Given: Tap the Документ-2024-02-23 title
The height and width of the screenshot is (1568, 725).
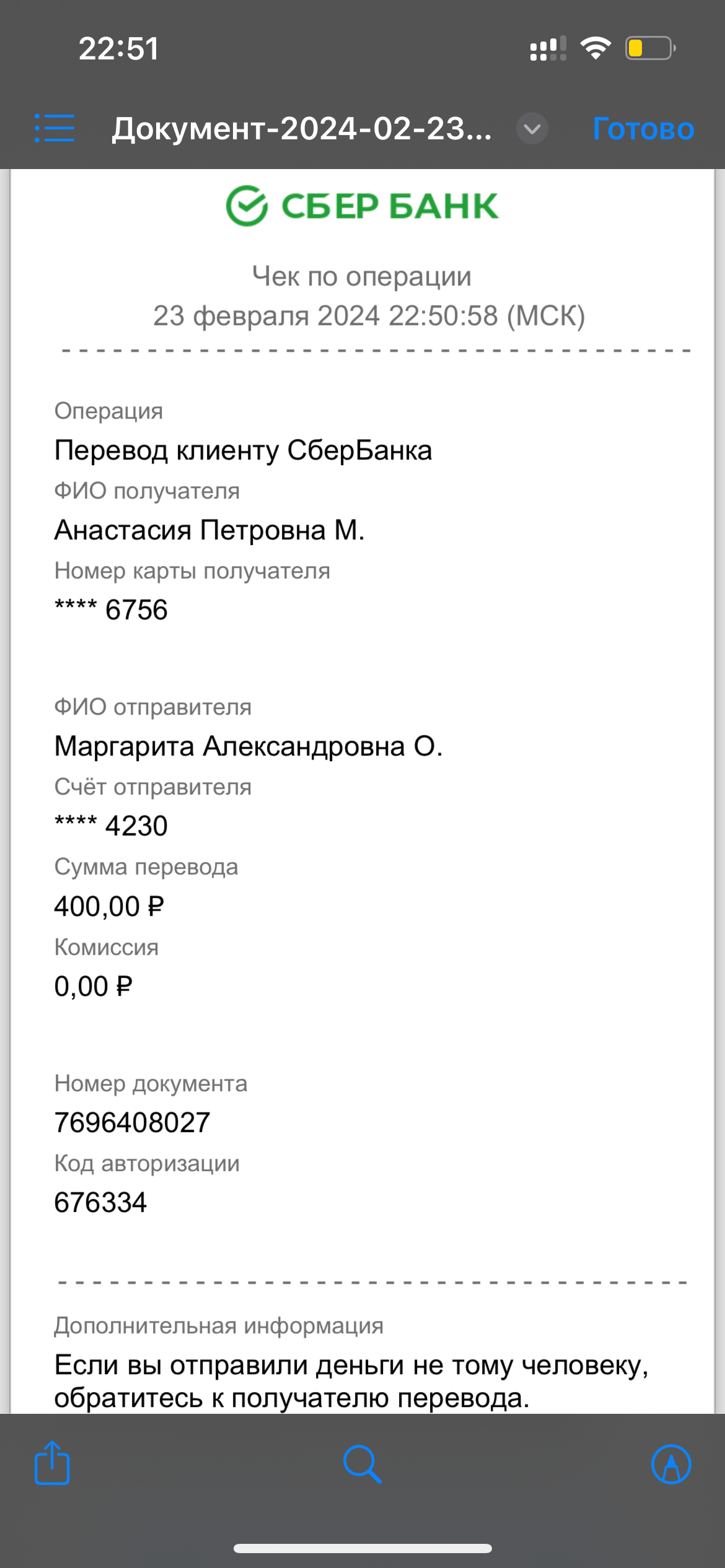Looking at the screenshot, I should tap(302, 129).
